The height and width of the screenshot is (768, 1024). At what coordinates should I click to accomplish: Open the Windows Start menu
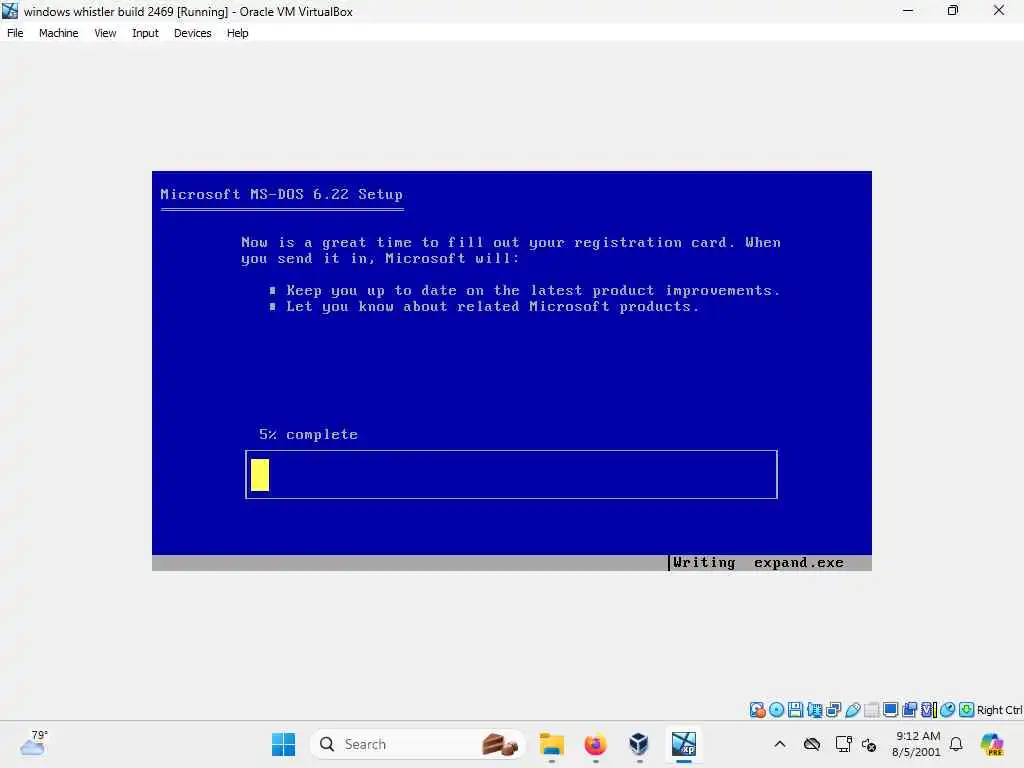click(x=283, y=744)
